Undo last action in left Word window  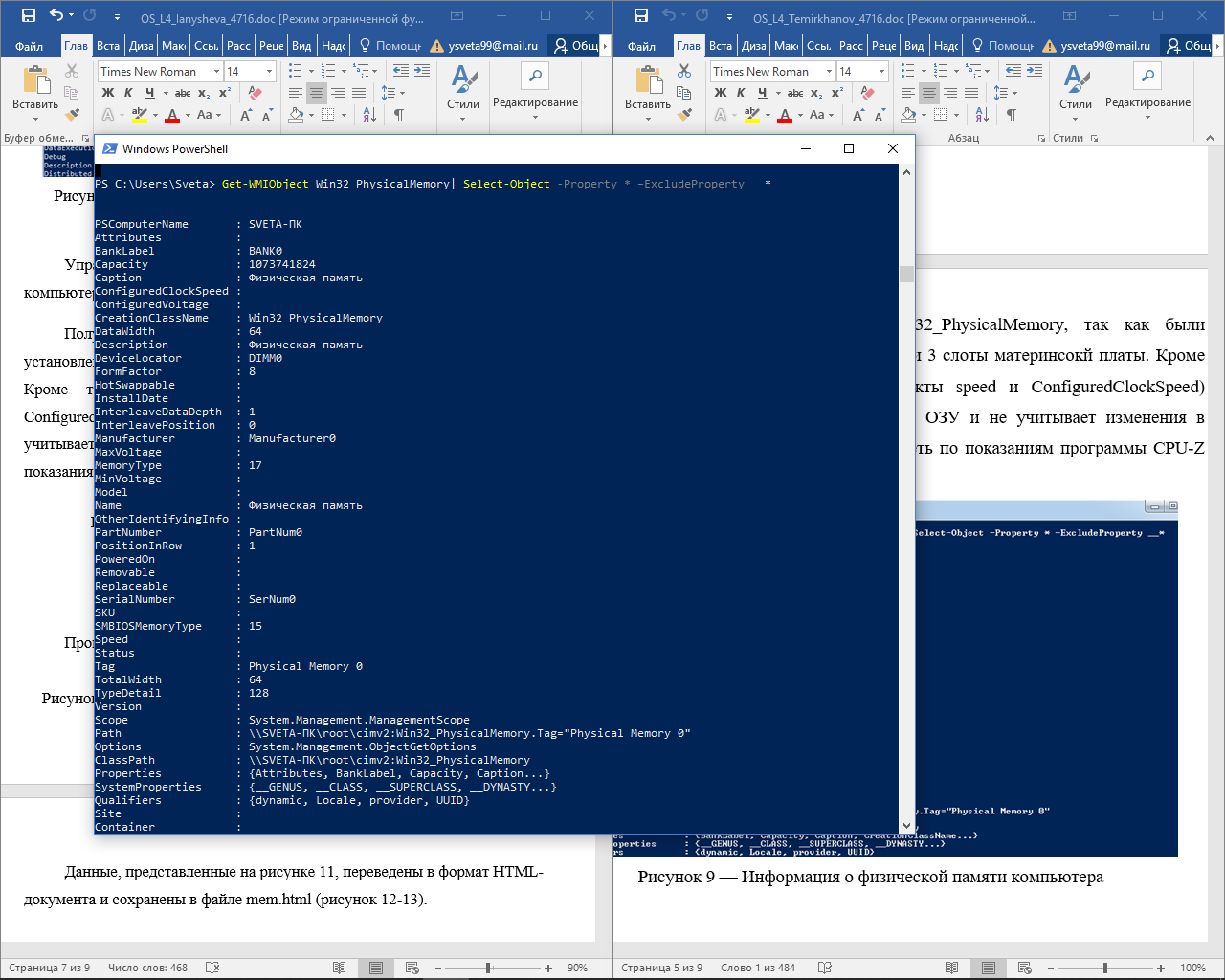[x=56, y=15]
